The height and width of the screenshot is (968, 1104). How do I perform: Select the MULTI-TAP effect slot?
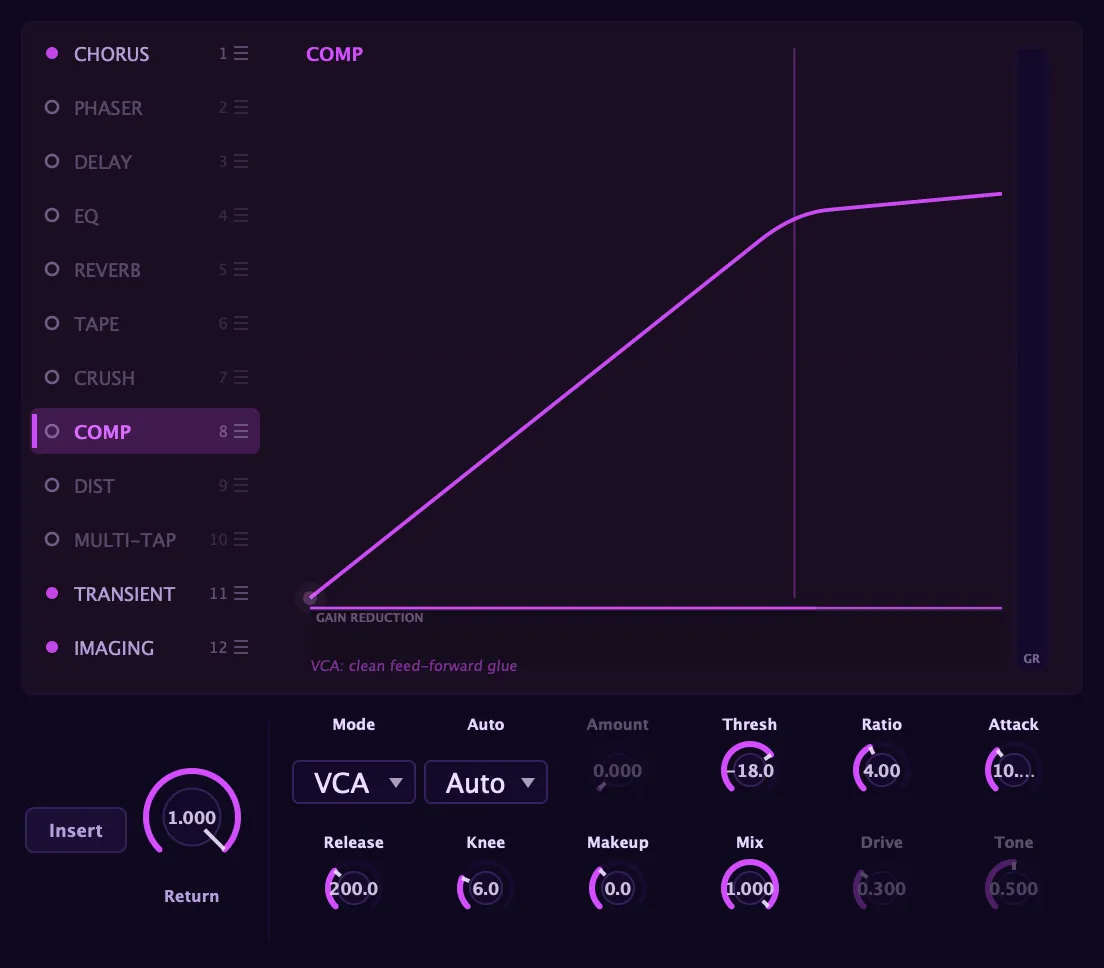coord(146,539)
